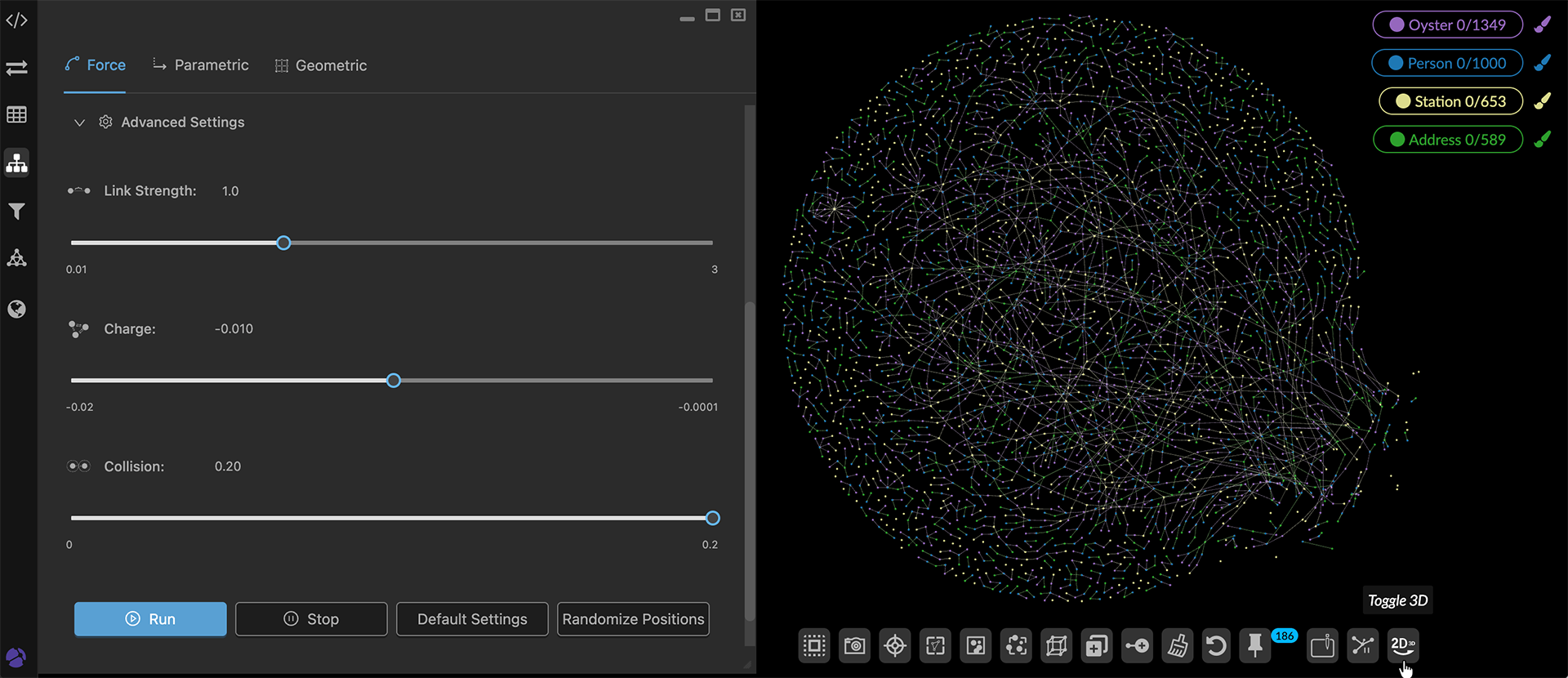Click the Person category paintbrush icon
This screenshot has height=678, width=1568.
1542,63
